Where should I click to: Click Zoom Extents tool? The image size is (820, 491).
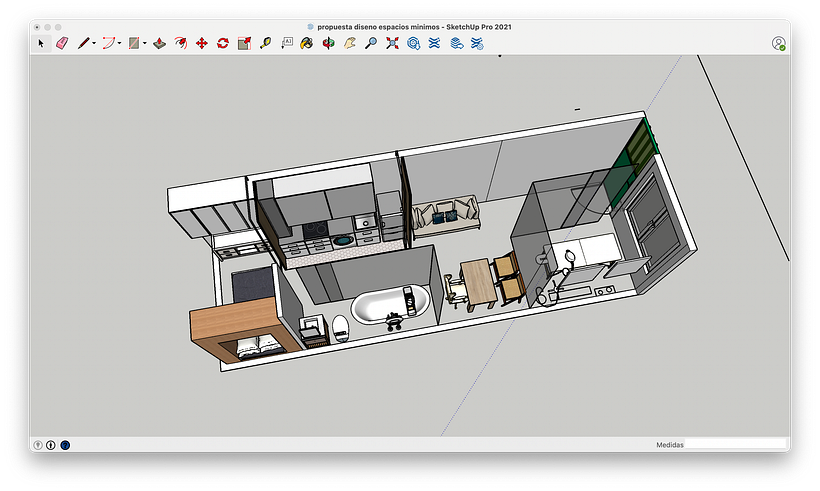tap(392, 43)
